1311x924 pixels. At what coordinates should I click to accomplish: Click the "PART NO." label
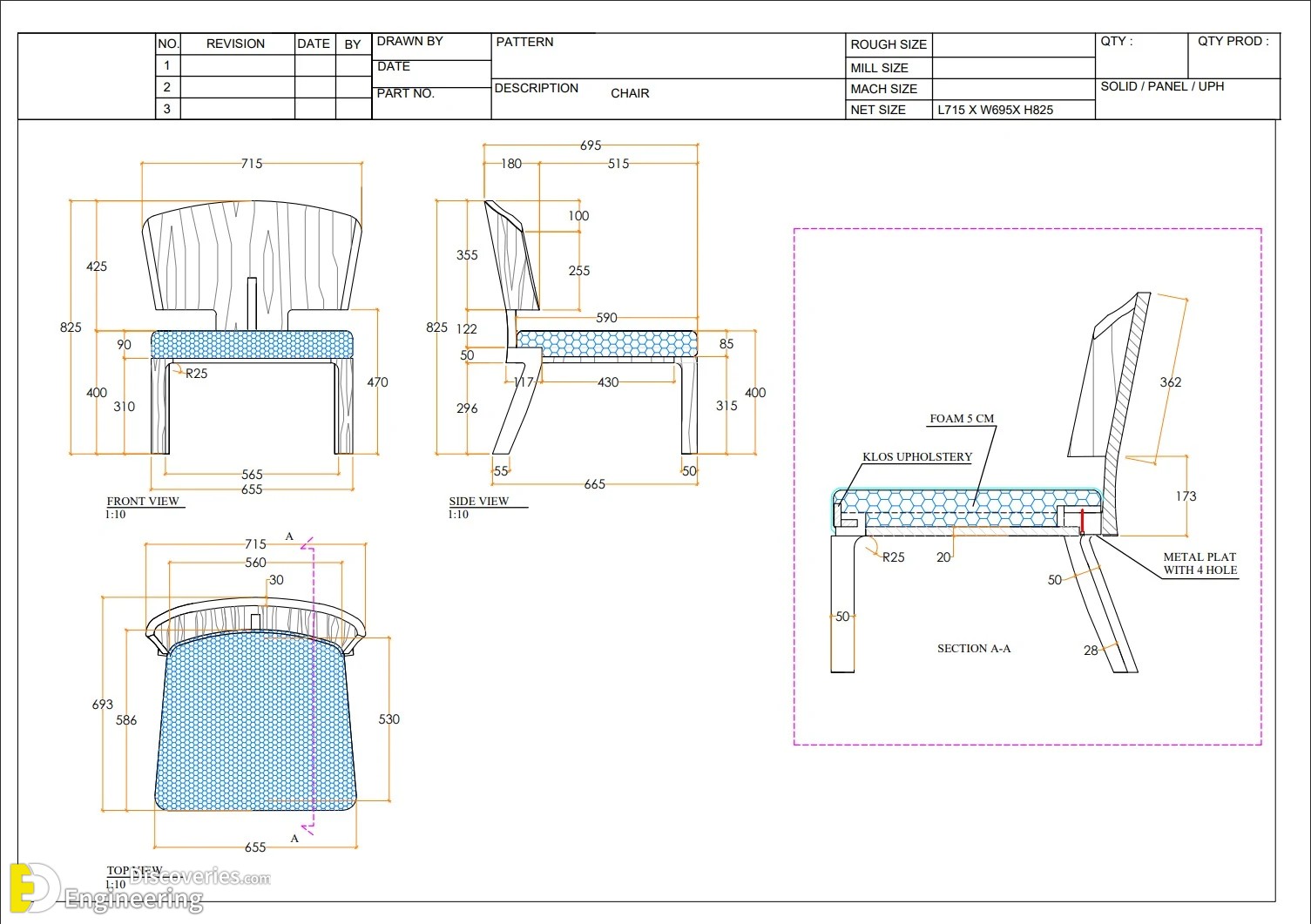pos(406,93)
